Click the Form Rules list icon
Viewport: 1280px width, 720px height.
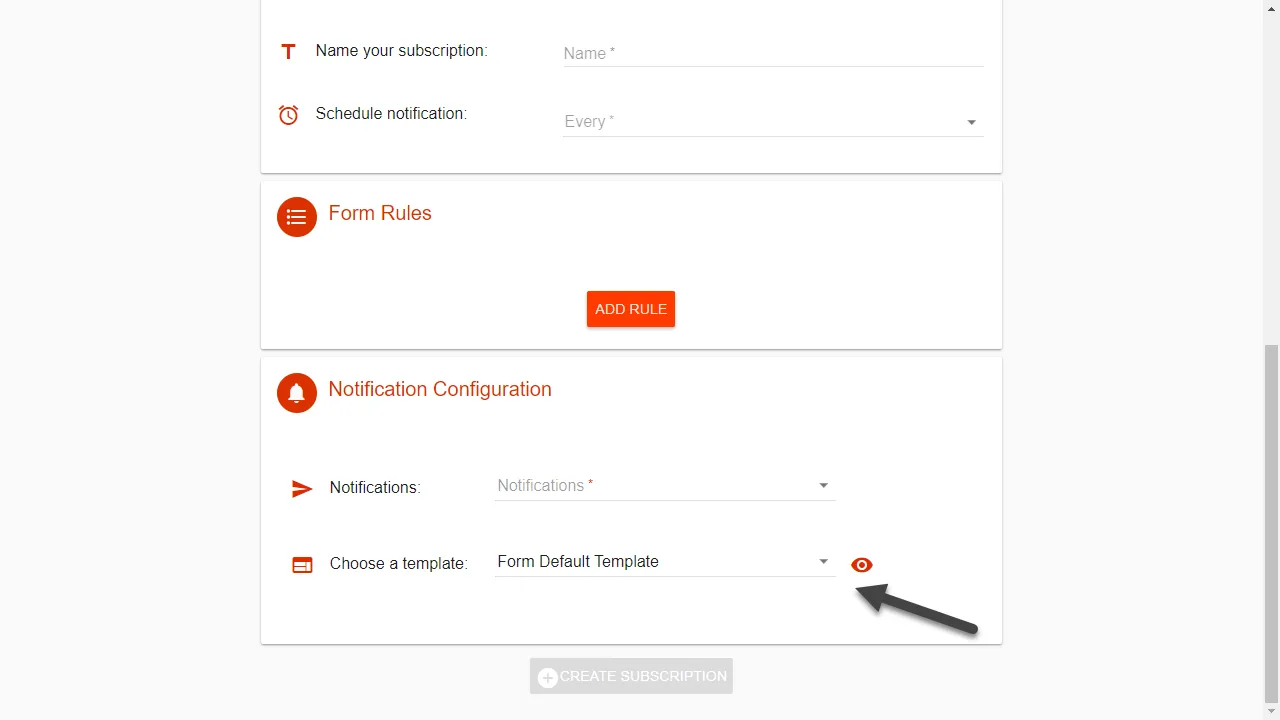(297, 217)
